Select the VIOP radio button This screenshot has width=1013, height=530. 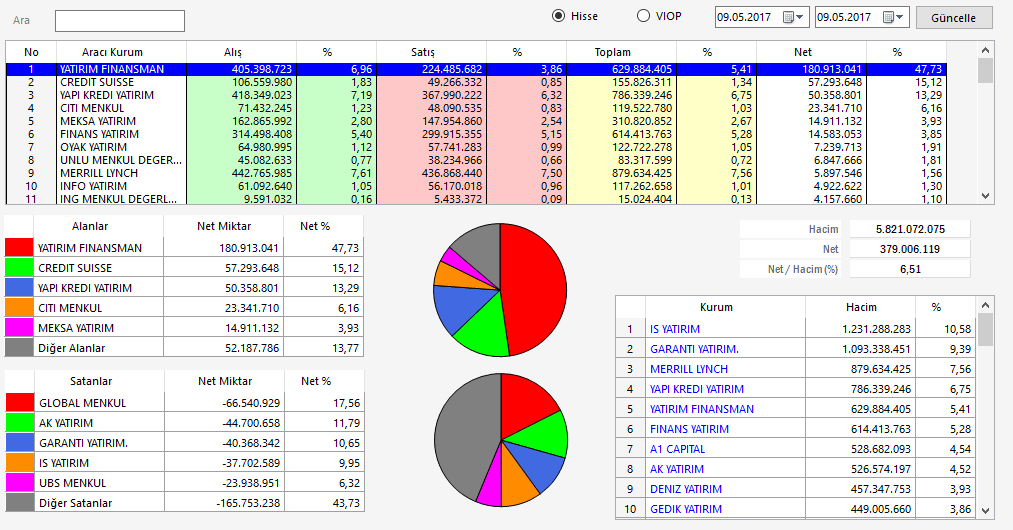coord(643,16)
